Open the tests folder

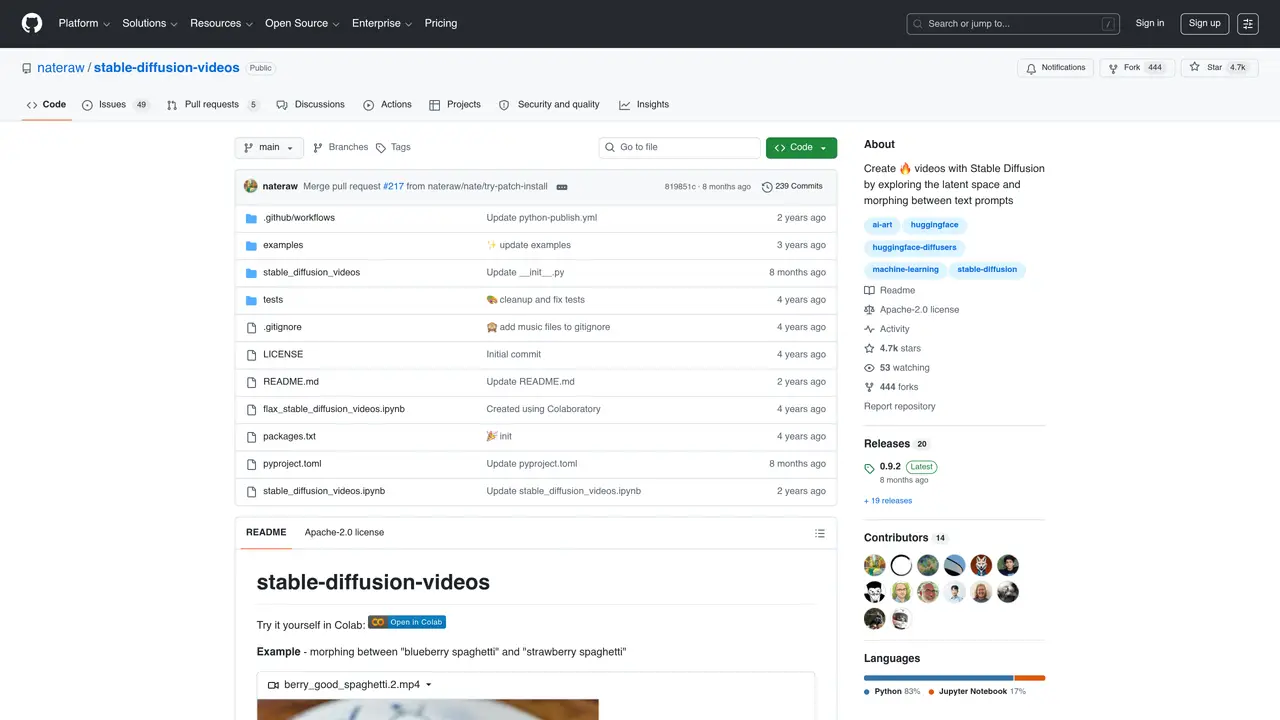pyautogui.click(x=273, y=300)
